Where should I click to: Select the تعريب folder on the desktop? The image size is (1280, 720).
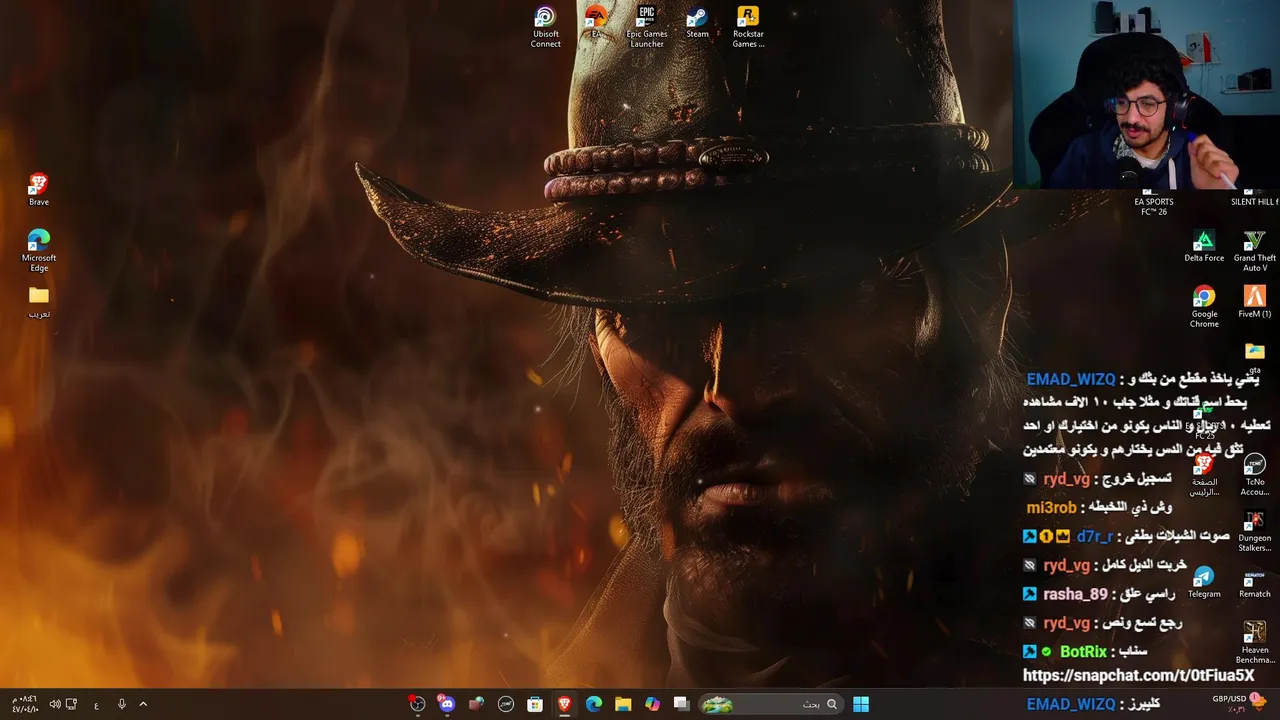tap(38, 302)
